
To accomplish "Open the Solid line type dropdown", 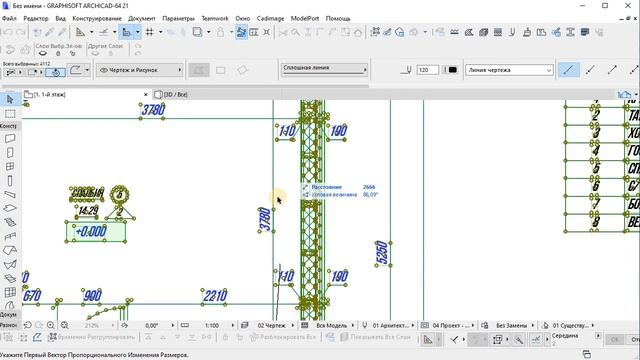I will (324, 69).
